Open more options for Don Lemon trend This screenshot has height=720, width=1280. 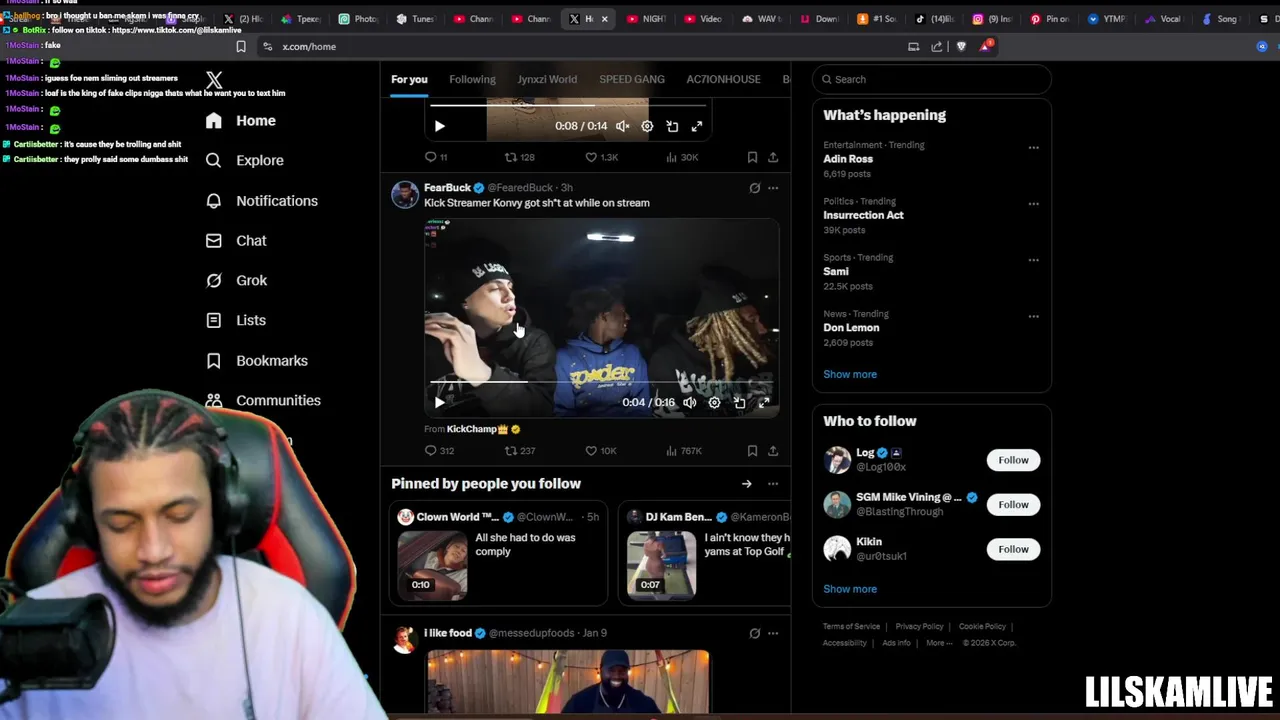pos(1034,316)
